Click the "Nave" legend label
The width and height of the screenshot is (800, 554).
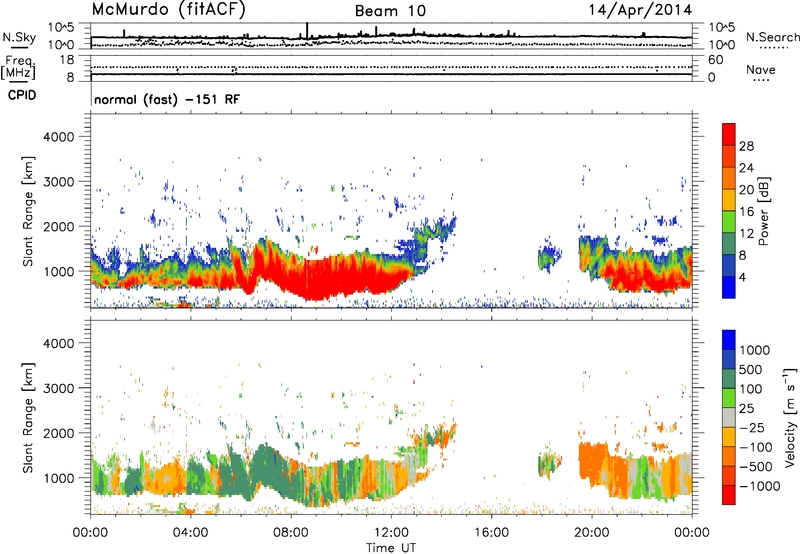pos(761,69)
